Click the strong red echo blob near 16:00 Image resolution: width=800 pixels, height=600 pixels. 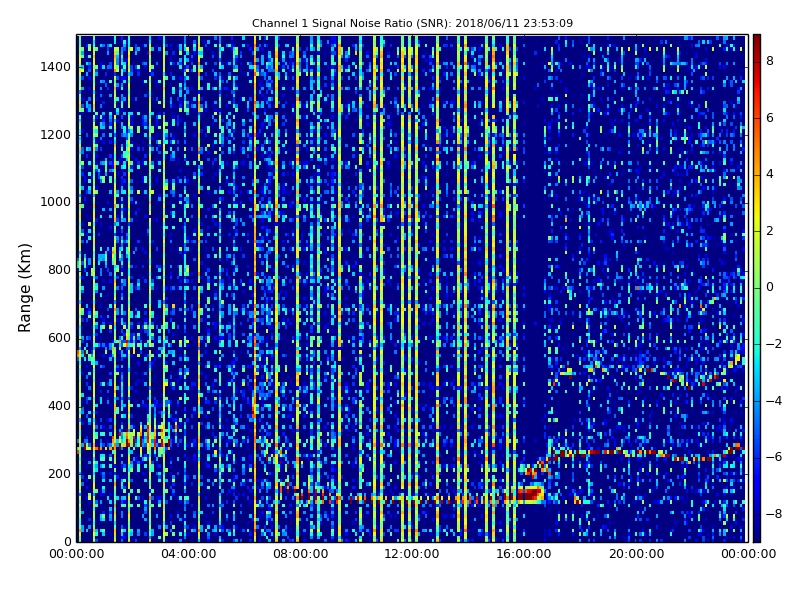[530, 493]
